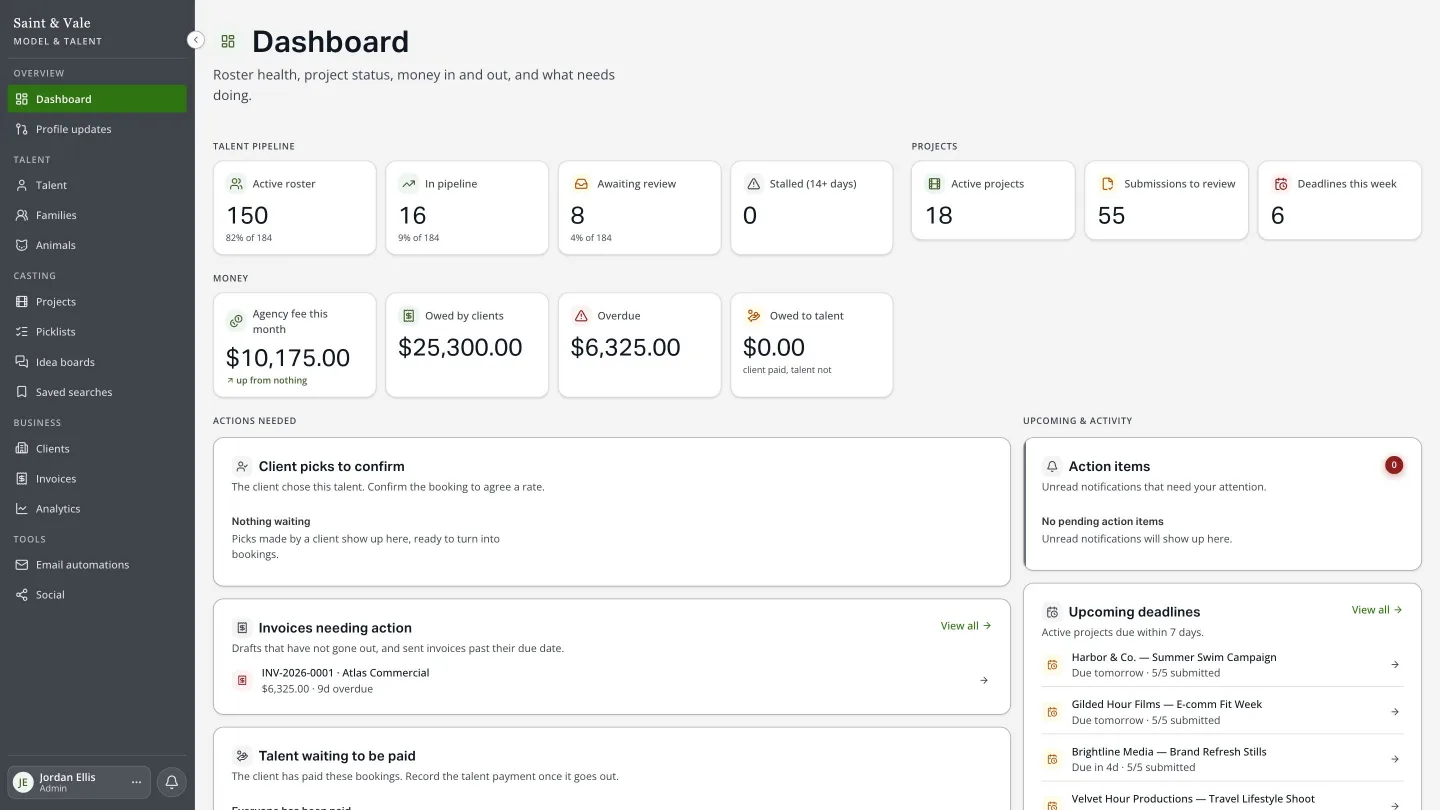Click the Dashboard item in sidebar

point(97,99)
